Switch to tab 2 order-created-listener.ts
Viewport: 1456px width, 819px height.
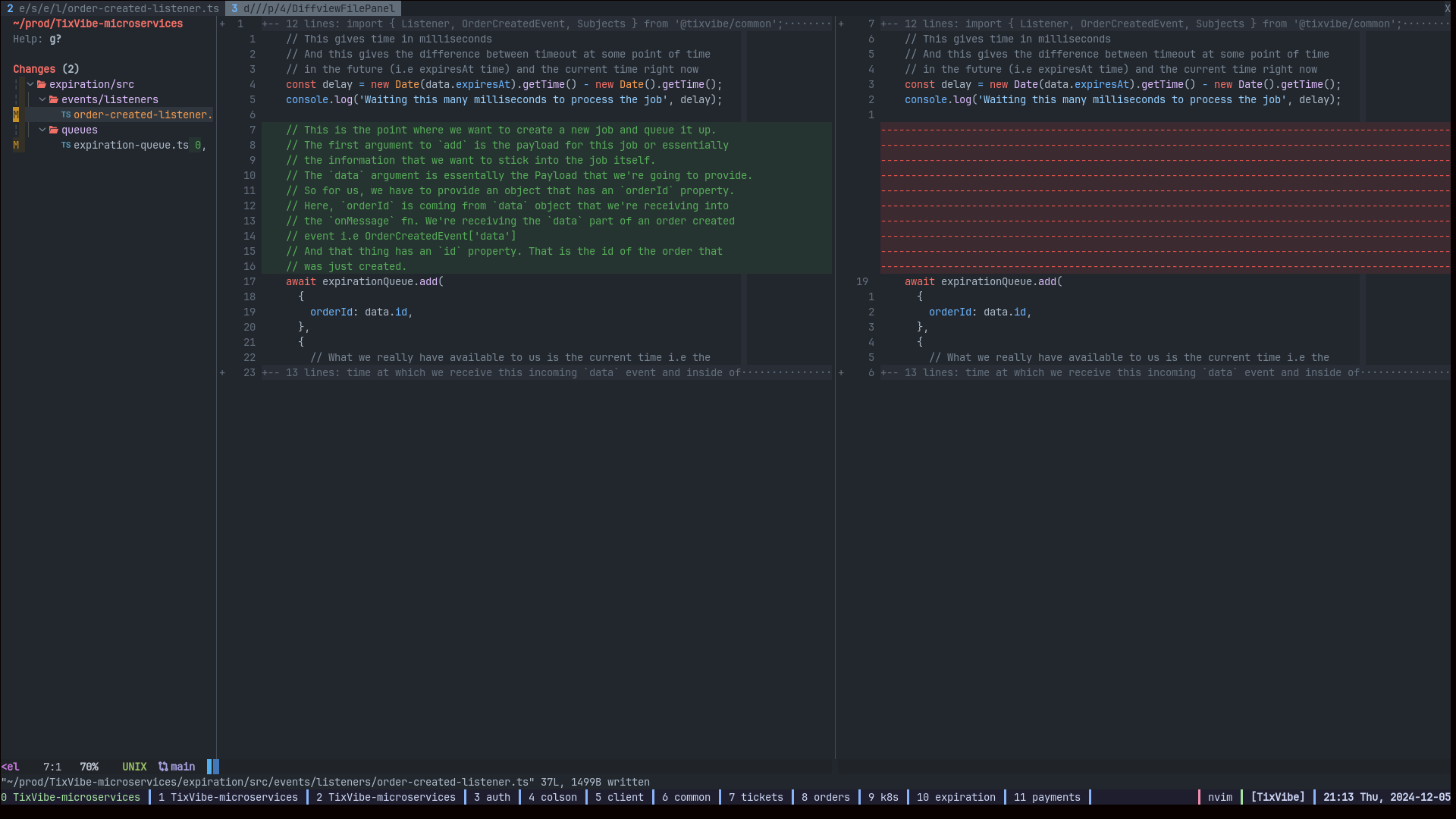[x=113, y=8]
